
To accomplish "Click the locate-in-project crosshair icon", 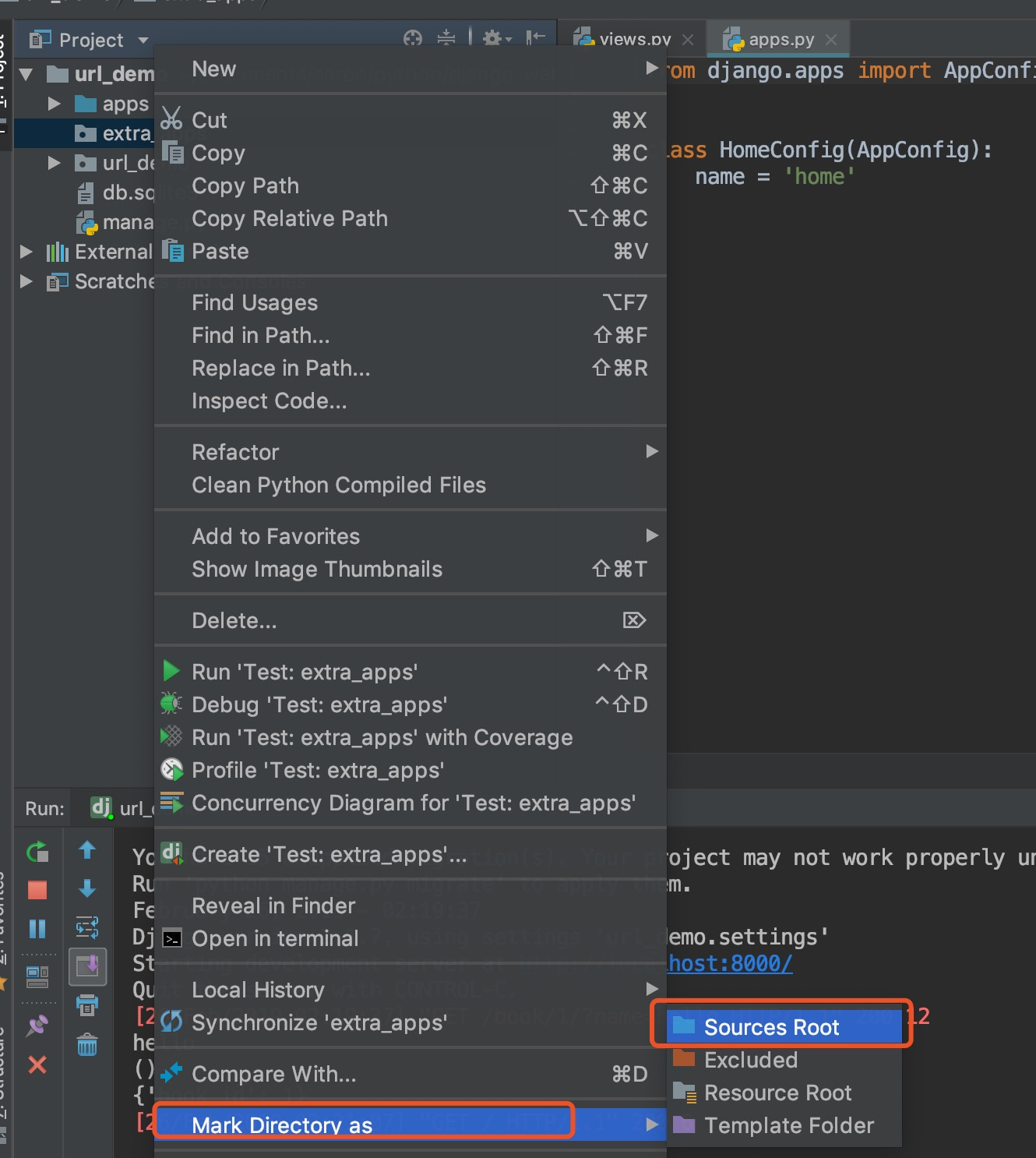I will click(x=413, y=38).
